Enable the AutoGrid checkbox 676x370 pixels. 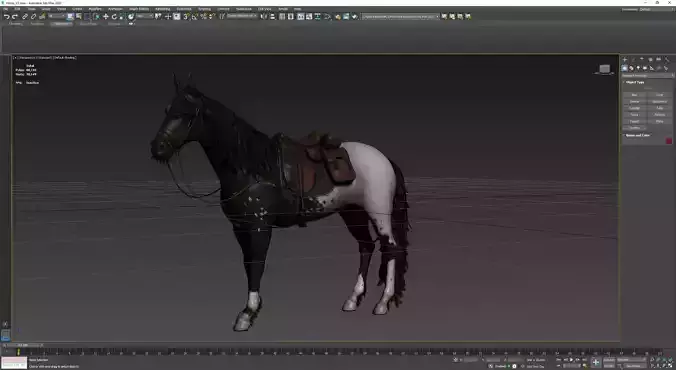coord(647,88)
